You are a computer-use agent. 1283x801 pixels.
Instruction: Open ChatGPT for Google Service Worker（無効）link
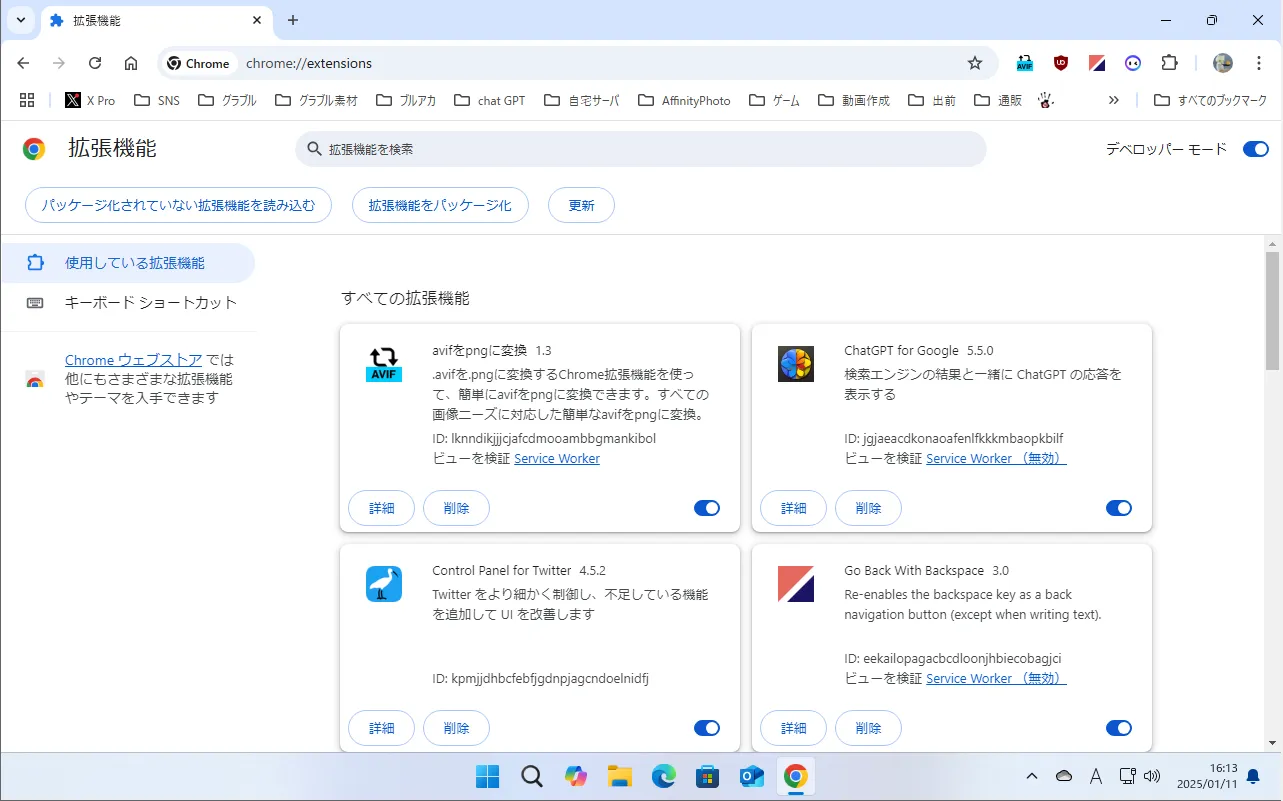click(x=996, y=458)
